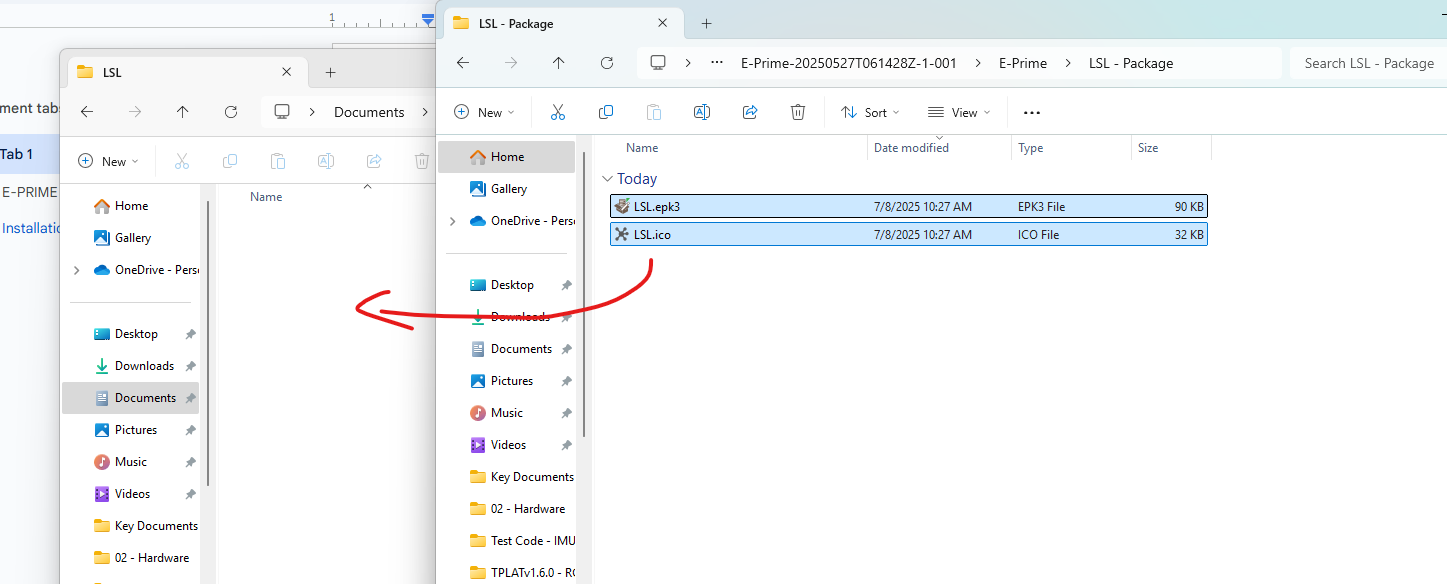Click Cut icon in LSL - Package window
Viewport: 1447px width, 584px height.
(558, 112)
